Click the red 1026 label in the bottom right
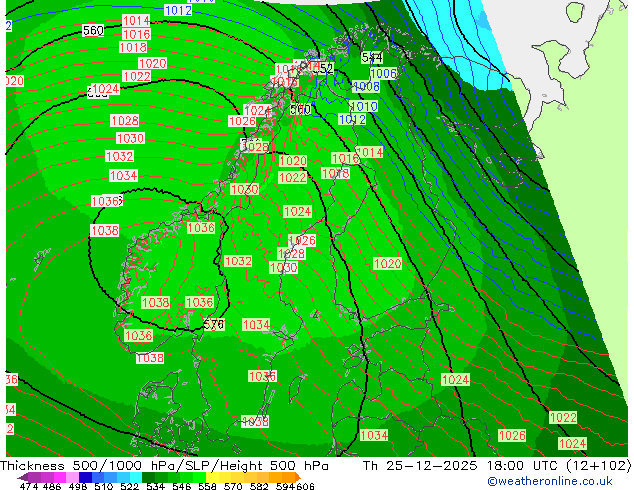The image size is (634, 490). click(512, 435)
